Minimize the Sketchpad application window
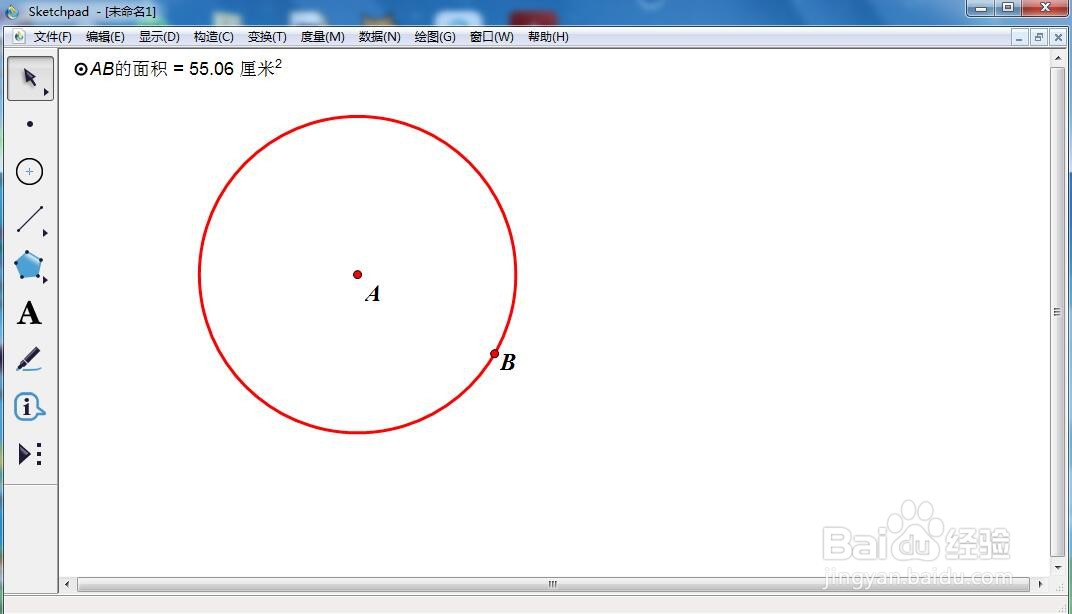 [980, 8]
